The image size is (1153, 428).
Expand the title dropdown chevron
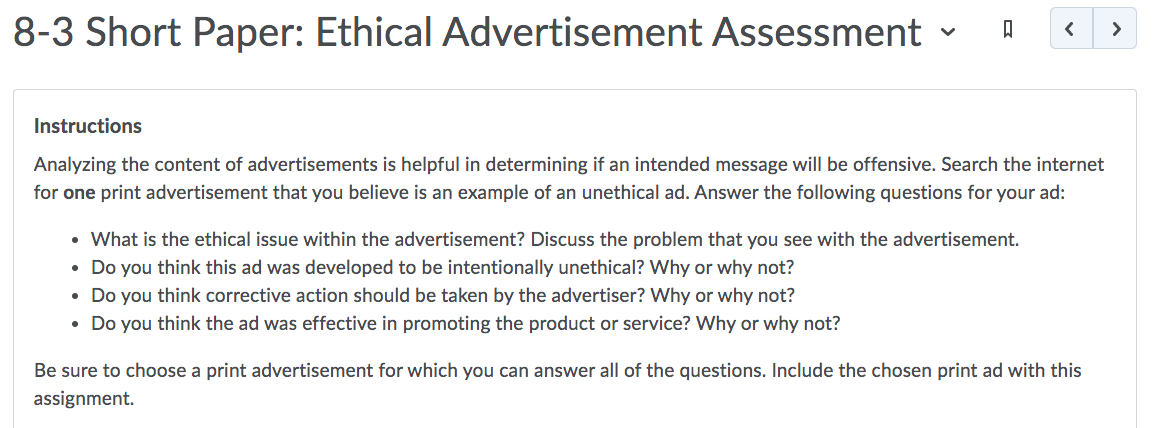tap(949, 32)
